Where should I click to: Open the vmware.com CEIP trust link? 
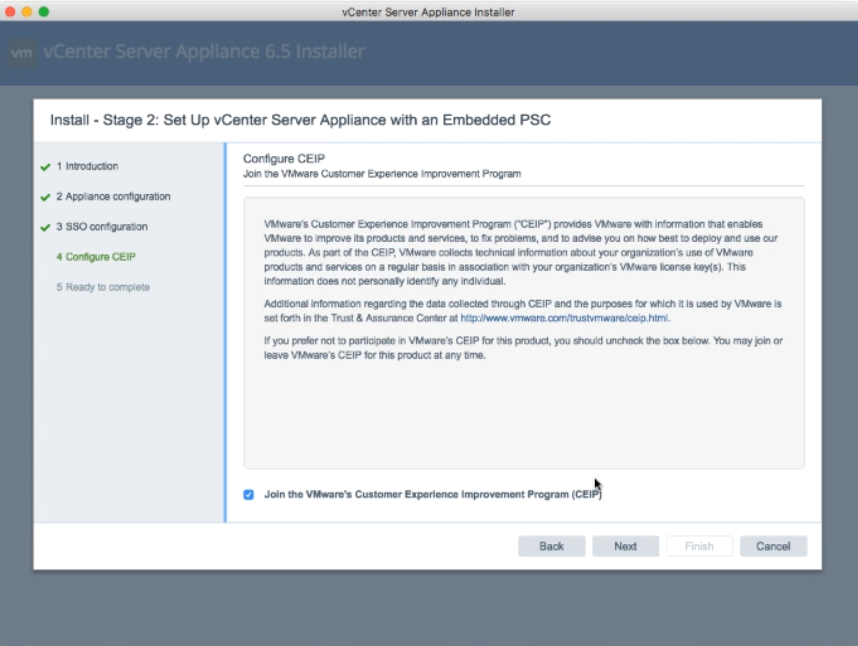click(x=564, y=318)
